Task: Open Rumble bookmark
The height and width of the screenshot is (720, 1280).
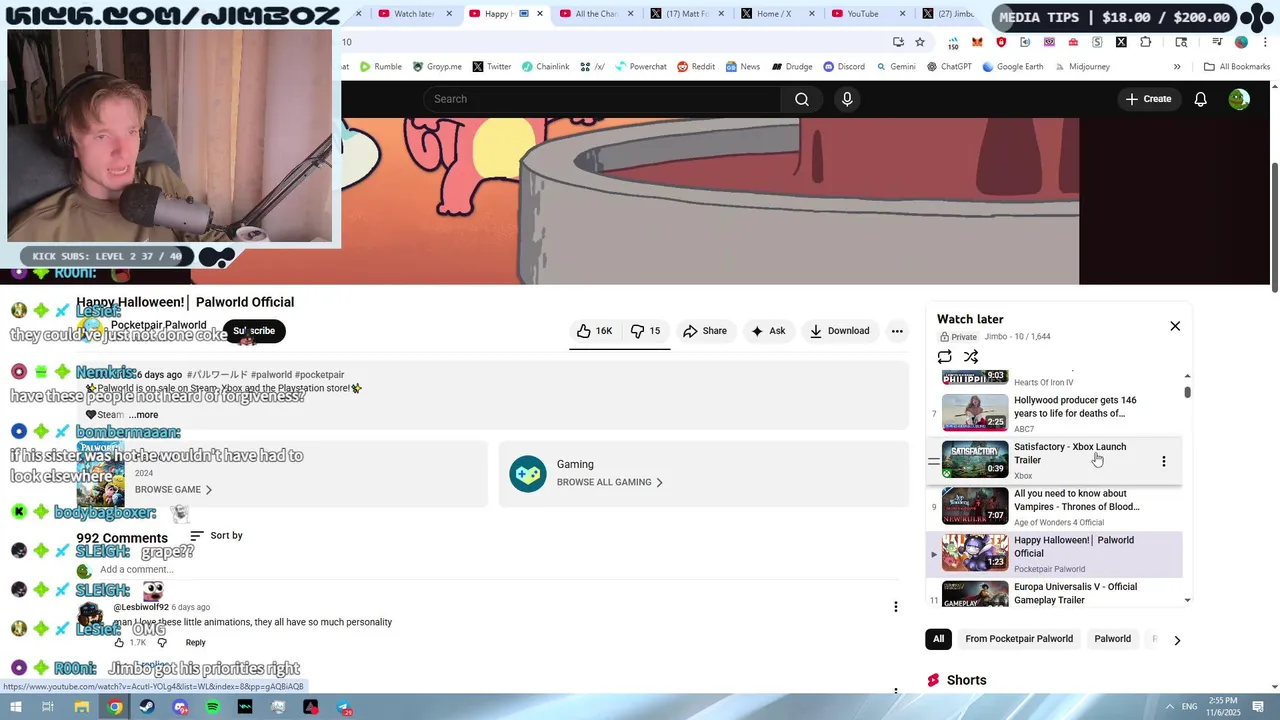Action: [x=381, y=67]
